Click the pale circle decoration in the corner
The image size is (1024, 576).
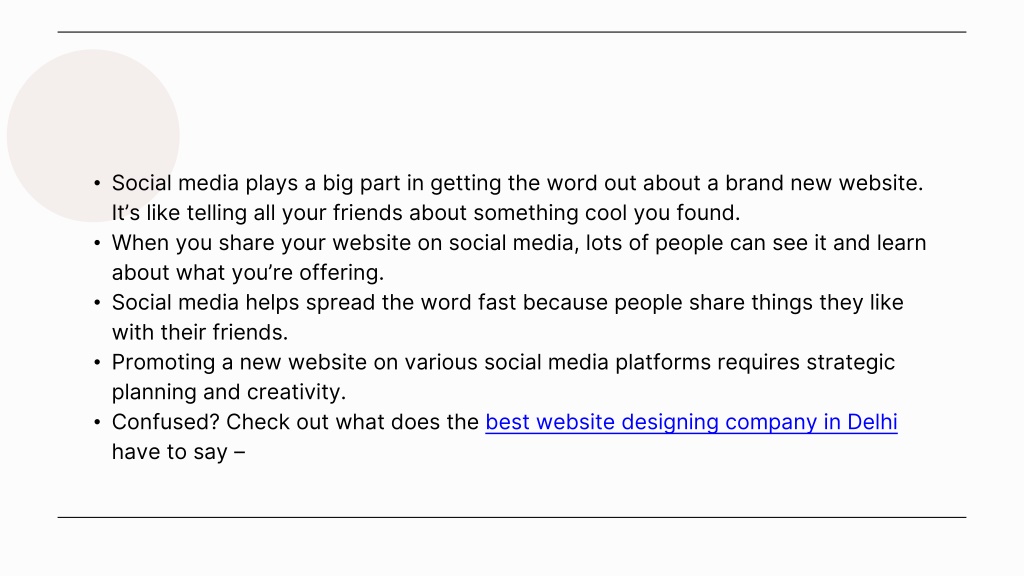point(93,136)
